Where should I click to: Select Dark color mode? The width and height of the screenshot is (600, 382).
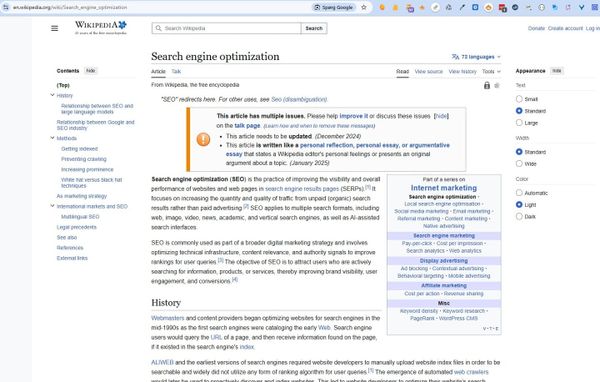pyautogui.click(x=519, y=216)
